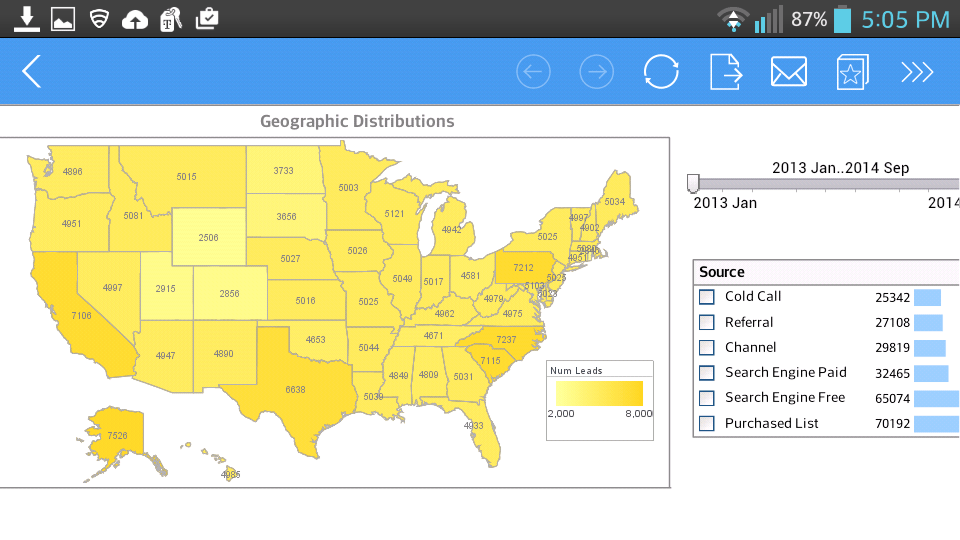Check the Referral source checkbox

tap(707, 322)
